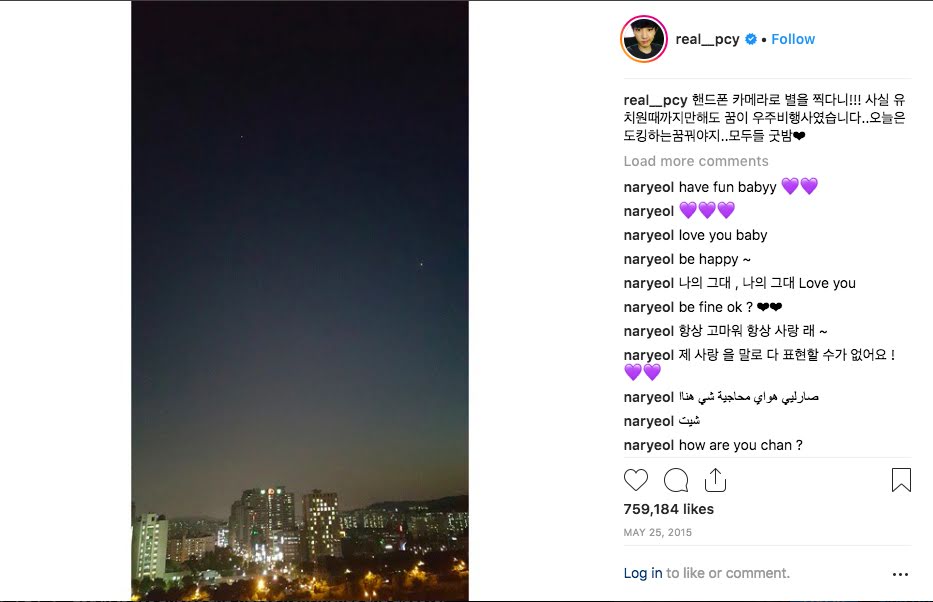Open real__pcy username in the caption

655,100
